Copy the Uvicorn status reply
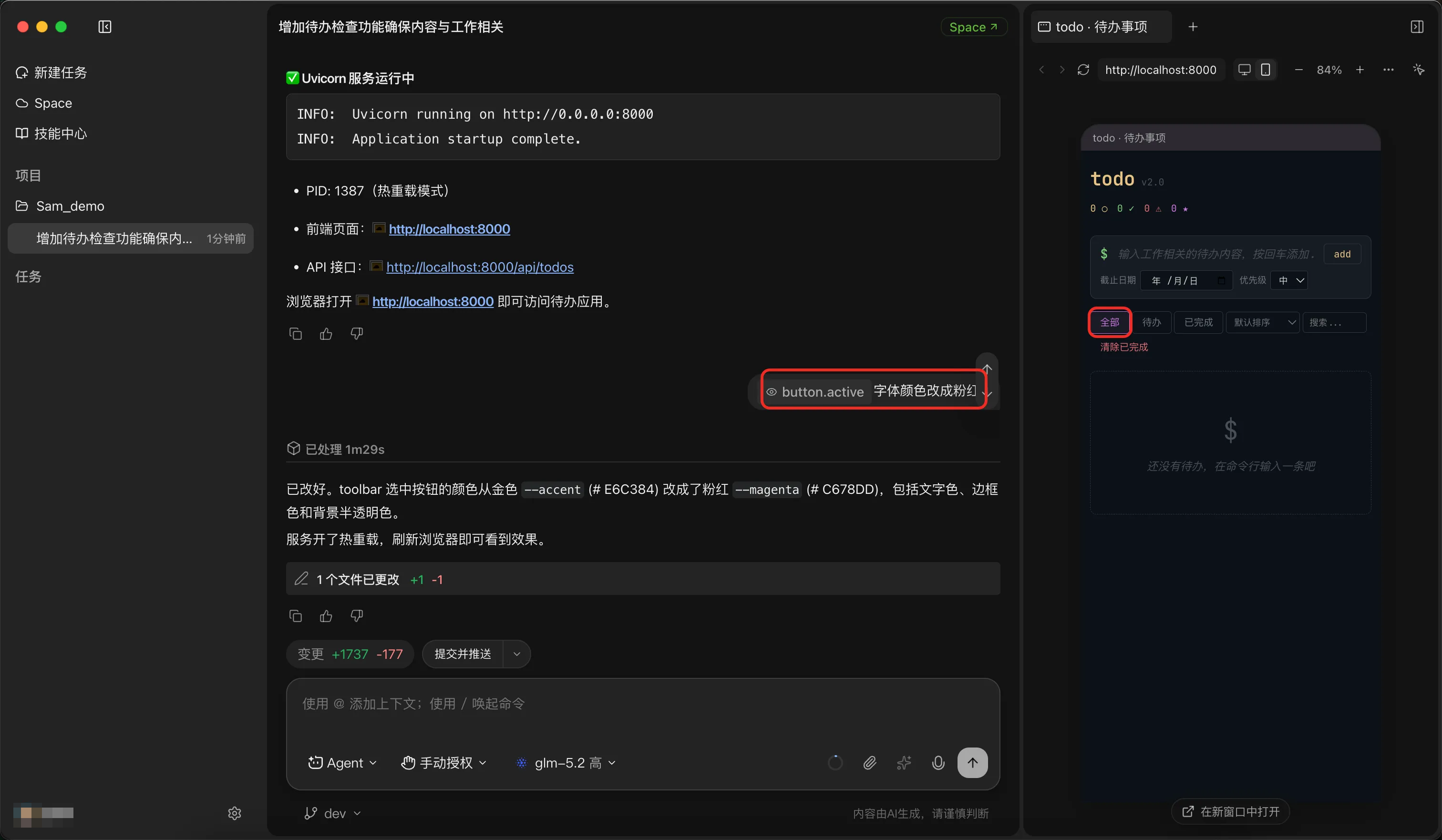1442x840 pixels. pos(295,334)
